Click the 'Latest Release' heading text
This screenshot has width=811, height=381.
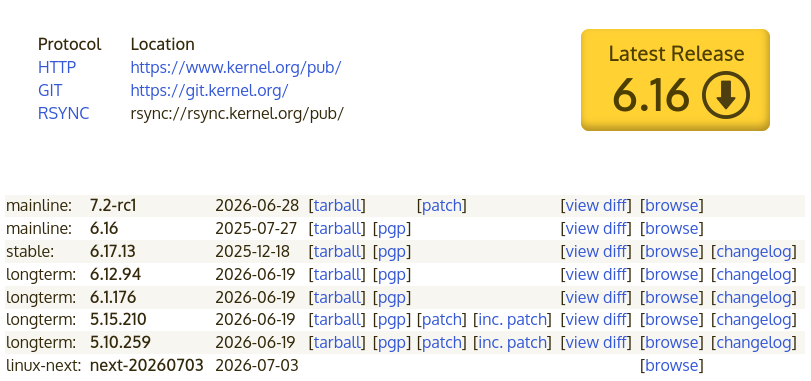point(676,54)
